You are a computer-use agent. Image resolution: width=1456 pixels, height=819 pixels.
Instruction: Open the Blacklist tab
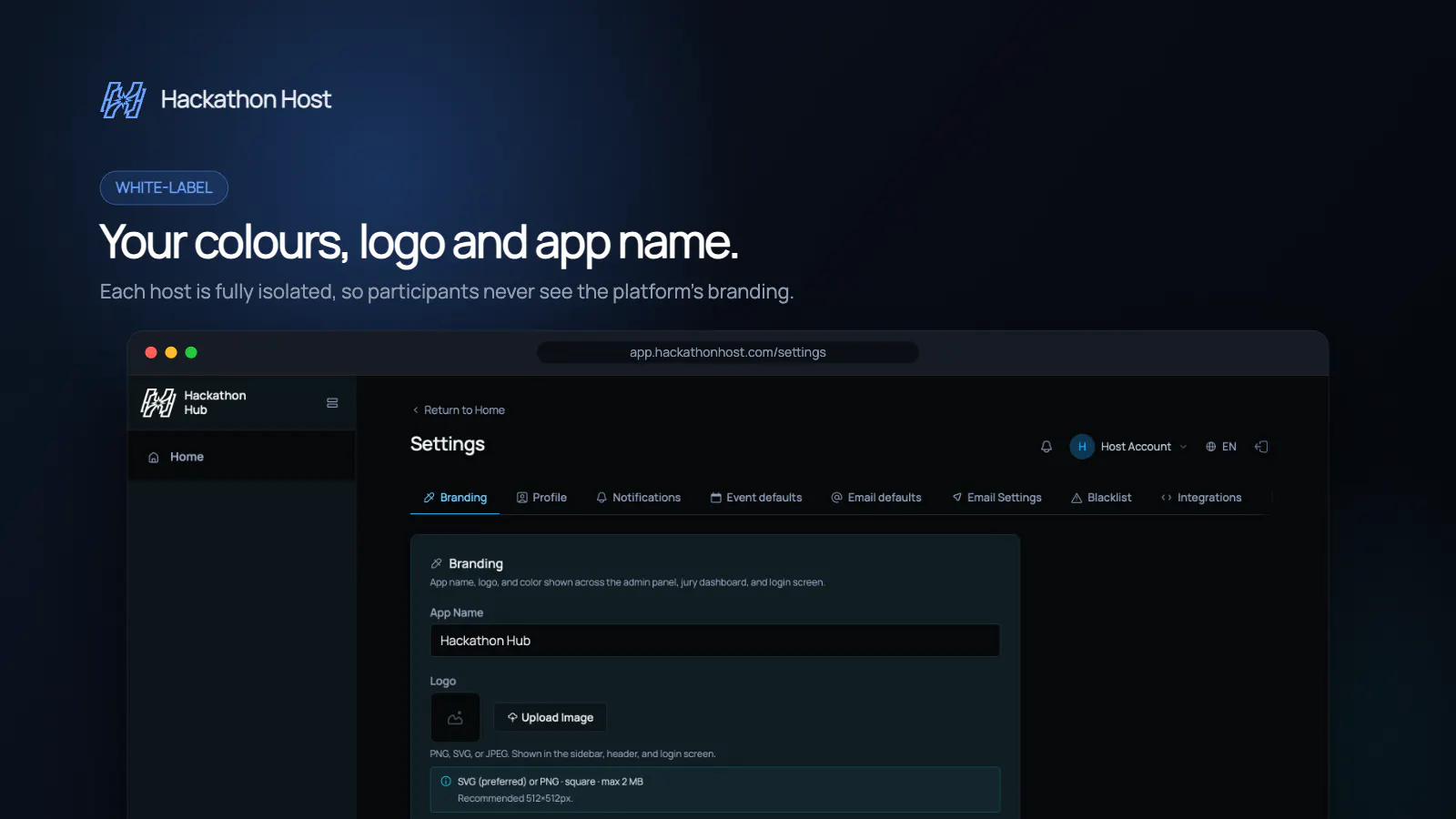pos(1101,498)
